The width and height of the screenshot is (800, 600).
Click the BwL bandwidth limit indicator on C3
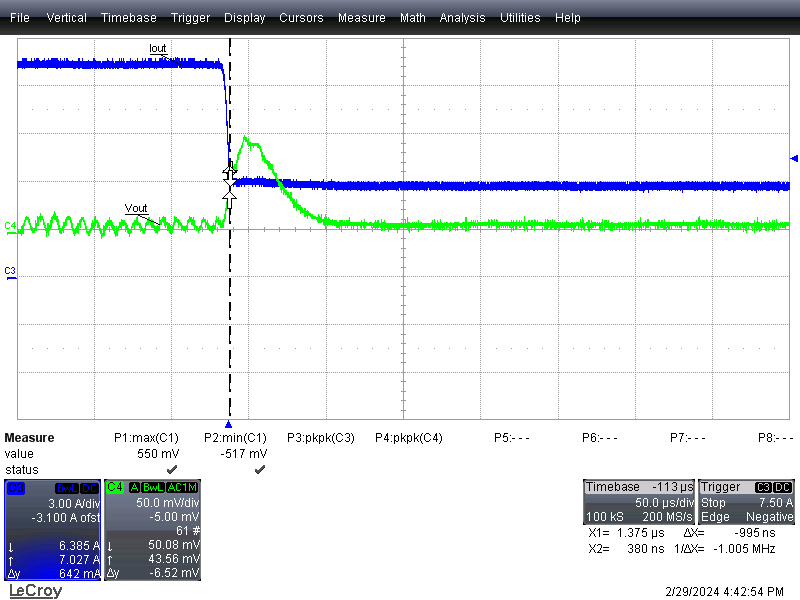pyautogui.click(x=66, y=488)
